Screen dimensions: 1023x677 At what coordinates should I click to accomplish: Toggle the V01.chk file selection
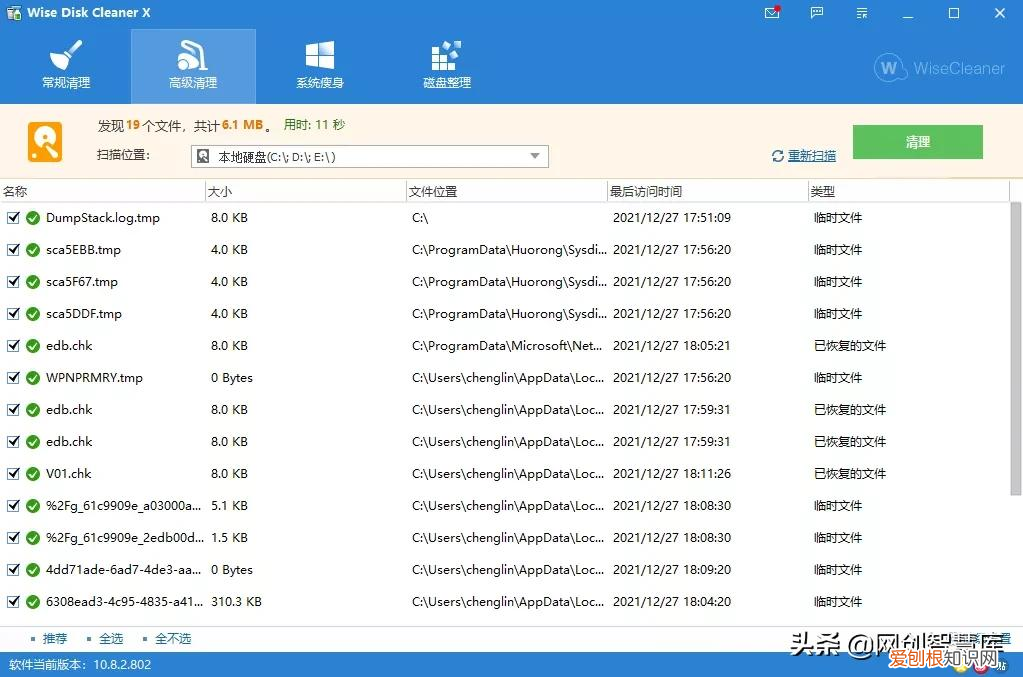(14, 473)
